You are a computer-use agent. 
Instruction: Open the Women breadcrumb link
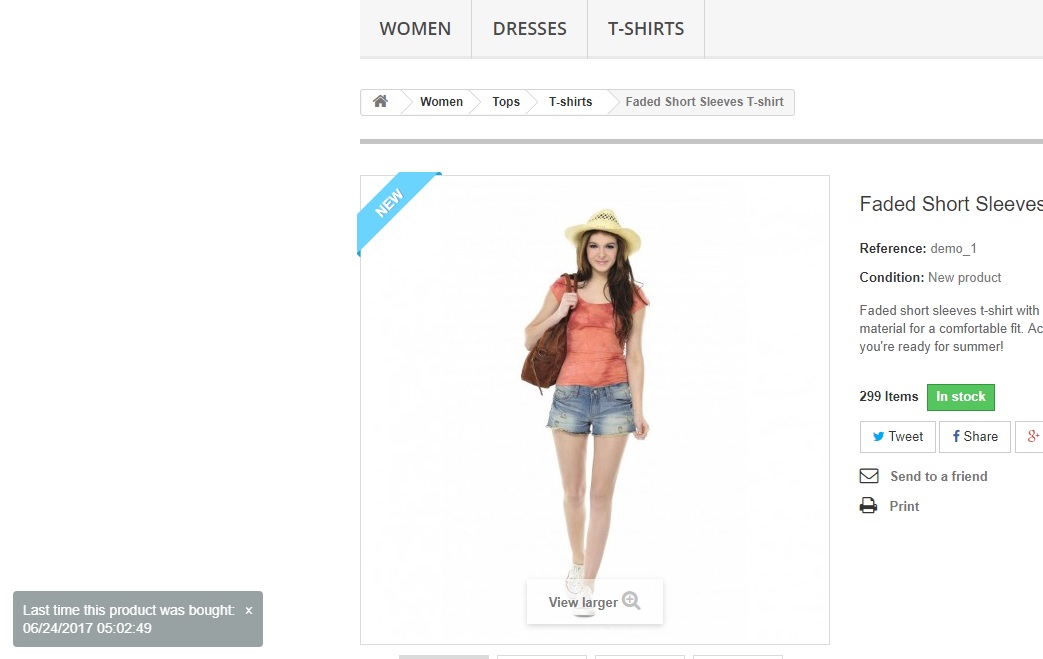point(441,102)
